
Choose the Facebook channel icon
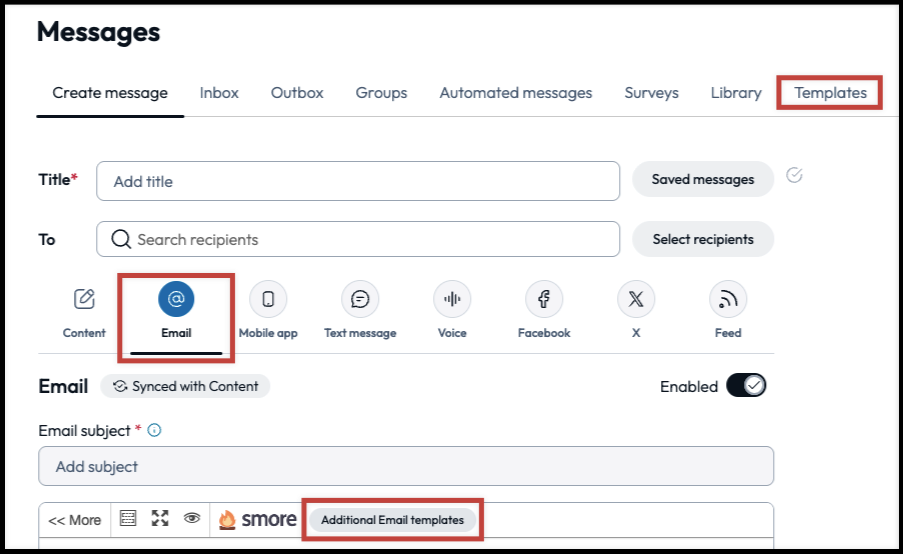pyautogui.click(x=544, y=299)
